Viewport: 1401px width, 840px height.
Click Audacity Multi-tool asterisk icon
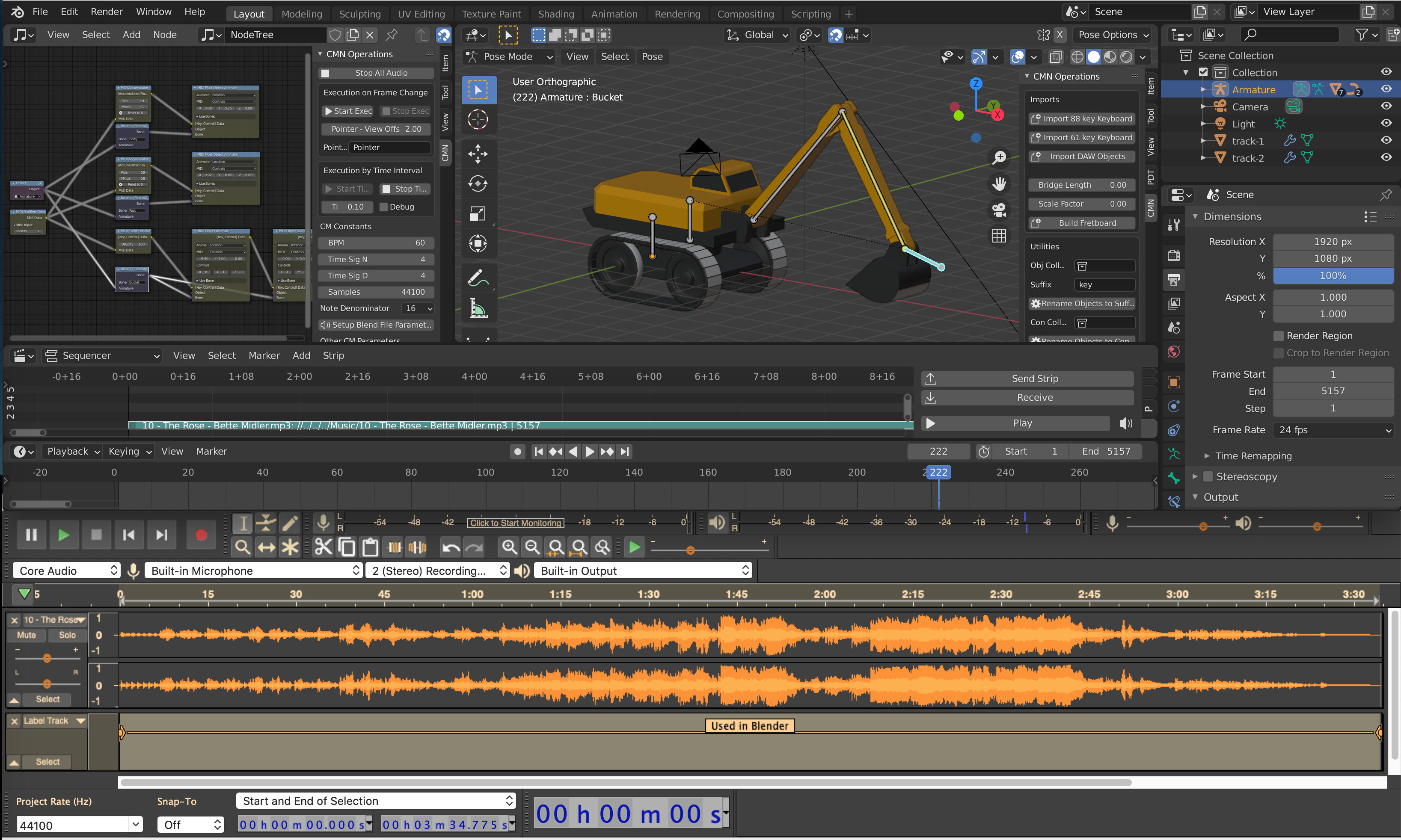click(289, 547)
